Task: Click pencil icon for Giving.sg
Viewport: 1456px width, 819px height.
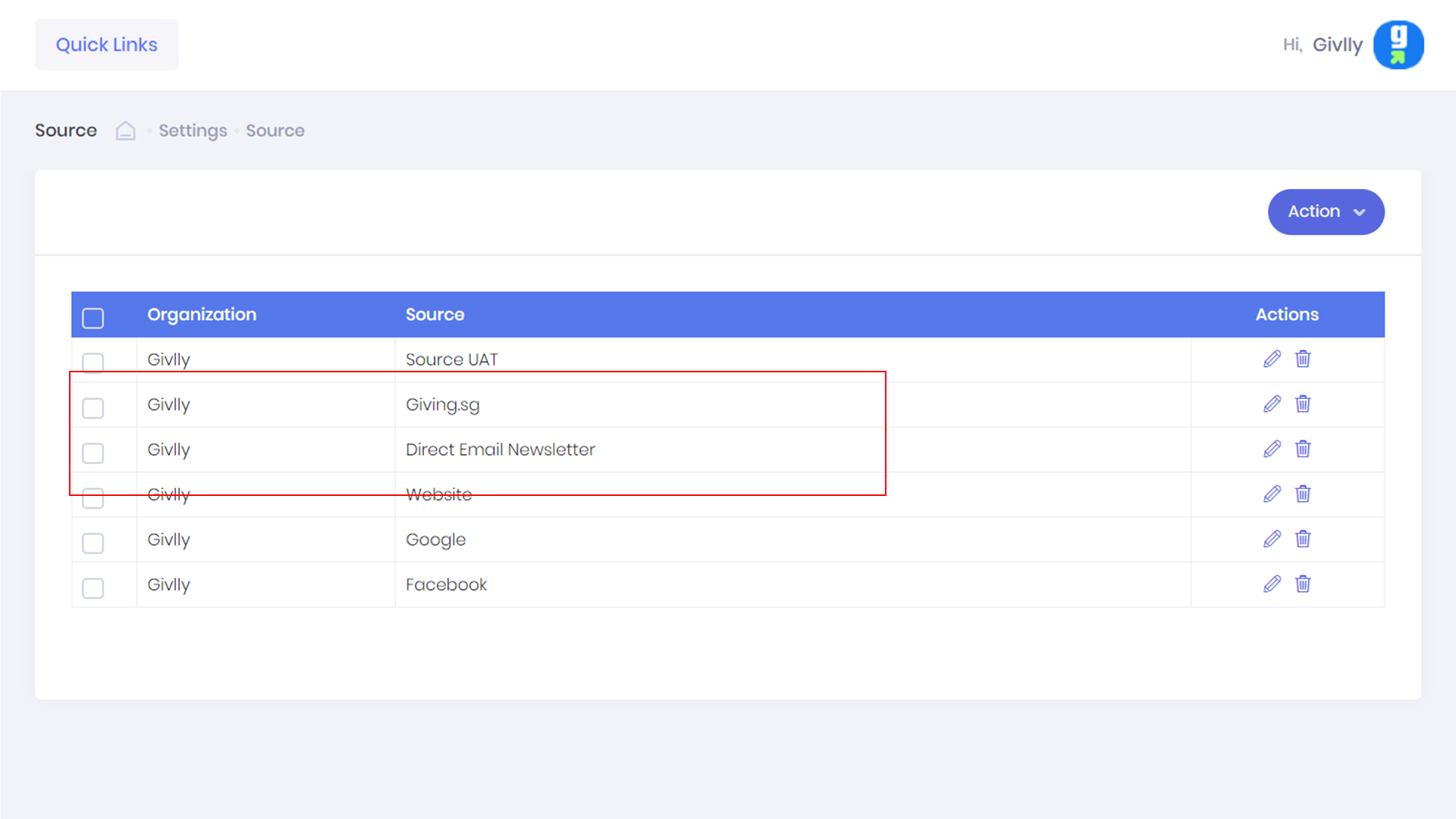Action: (1272, 403)
